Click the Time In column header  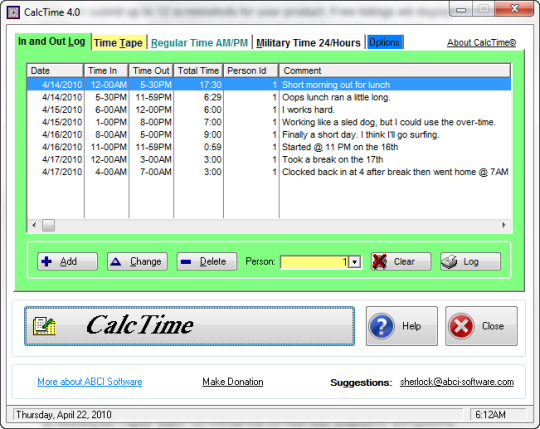pos(106,71)
